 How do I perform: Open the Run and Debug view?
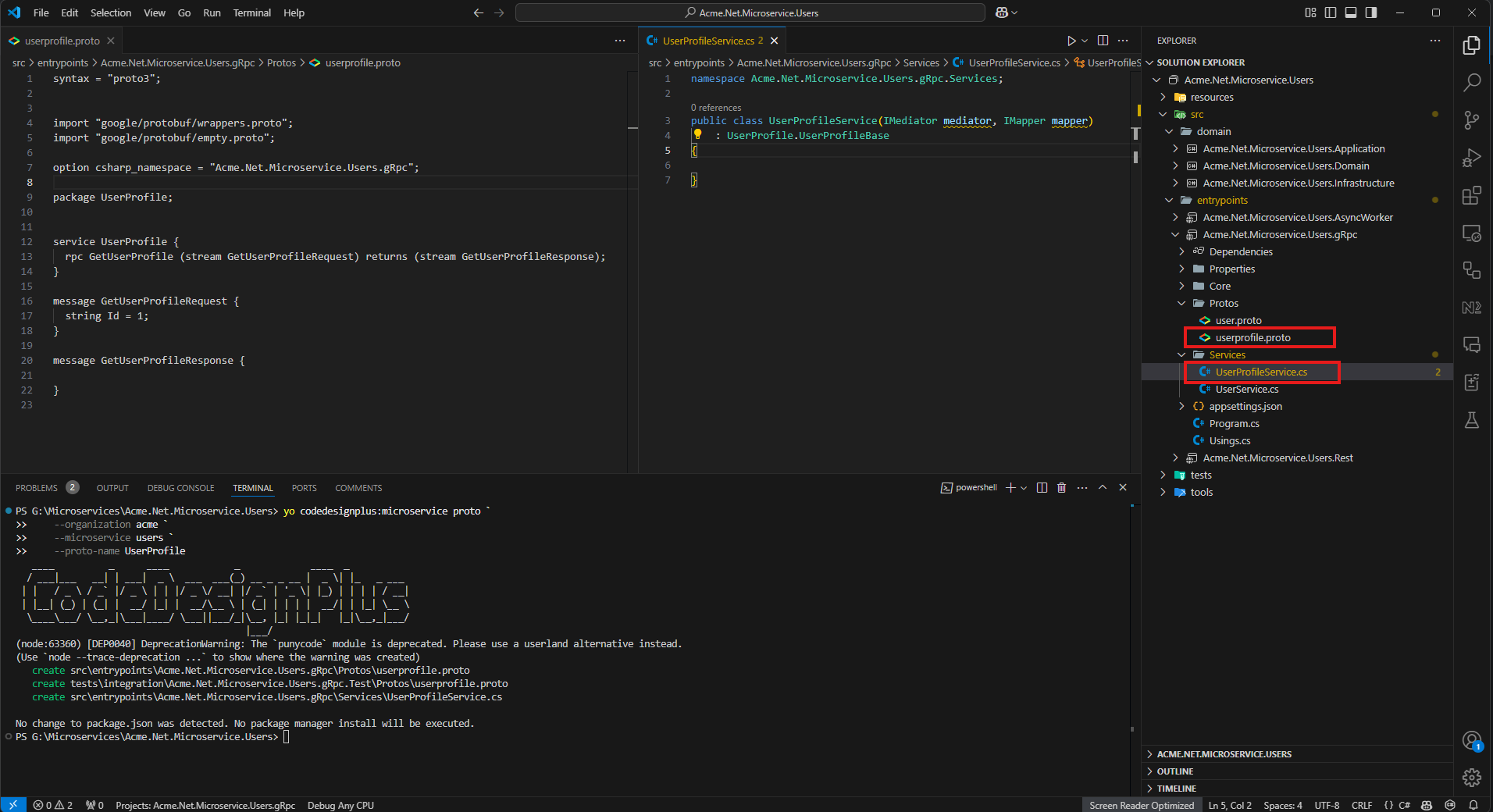pyautogui.click(x=1472, y=158)
